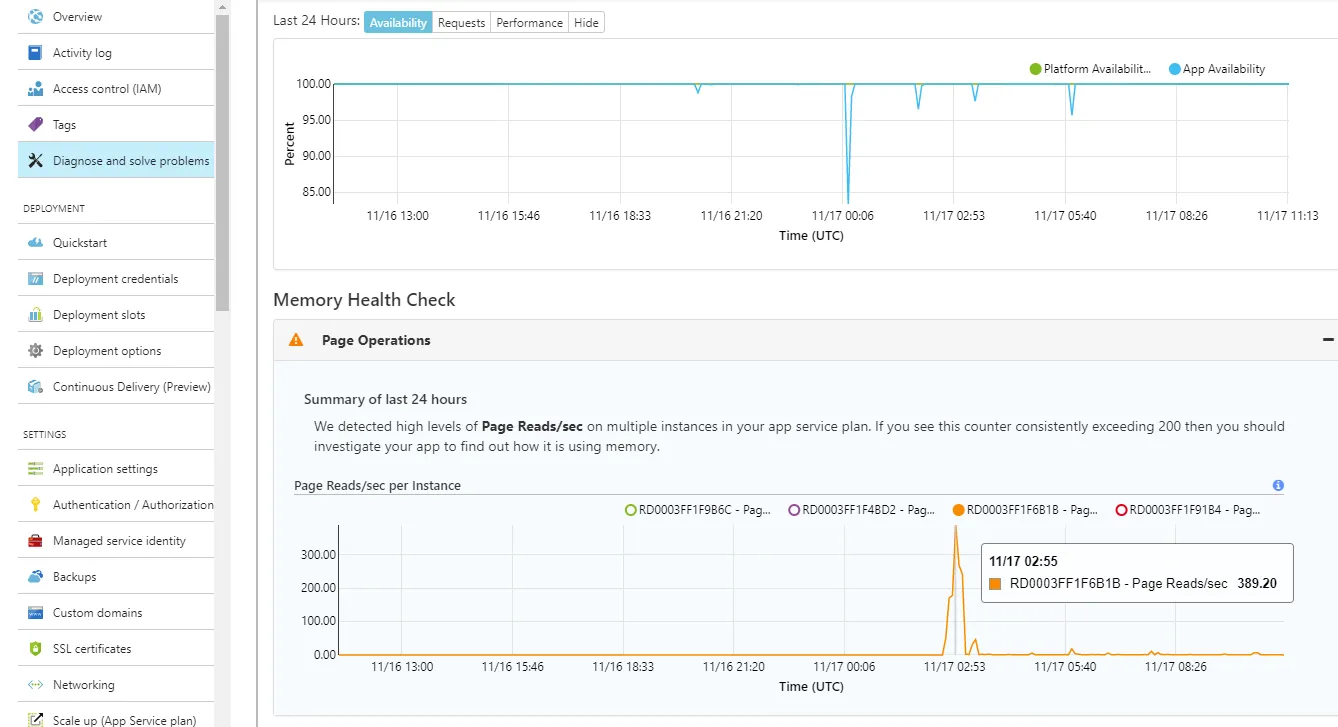This screenshot has width=1338, height=727.
Task: Click the Overview globe icon
Action: (36, 17)
